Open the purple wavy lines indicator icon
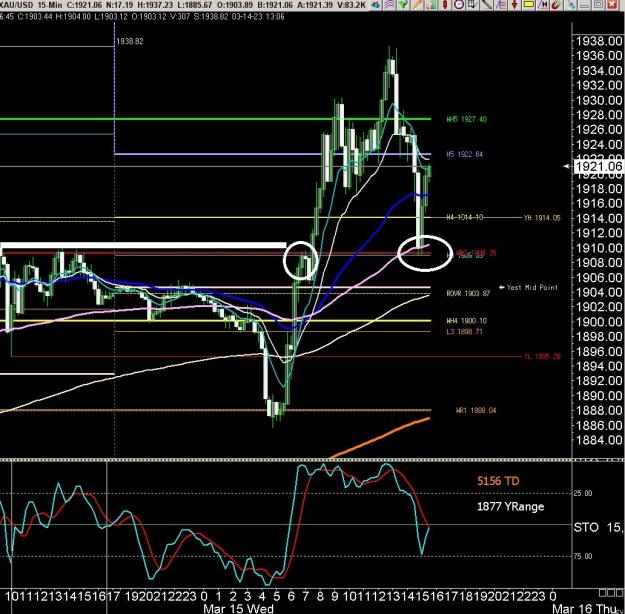The image size is (625, 614). click(389, 4)
